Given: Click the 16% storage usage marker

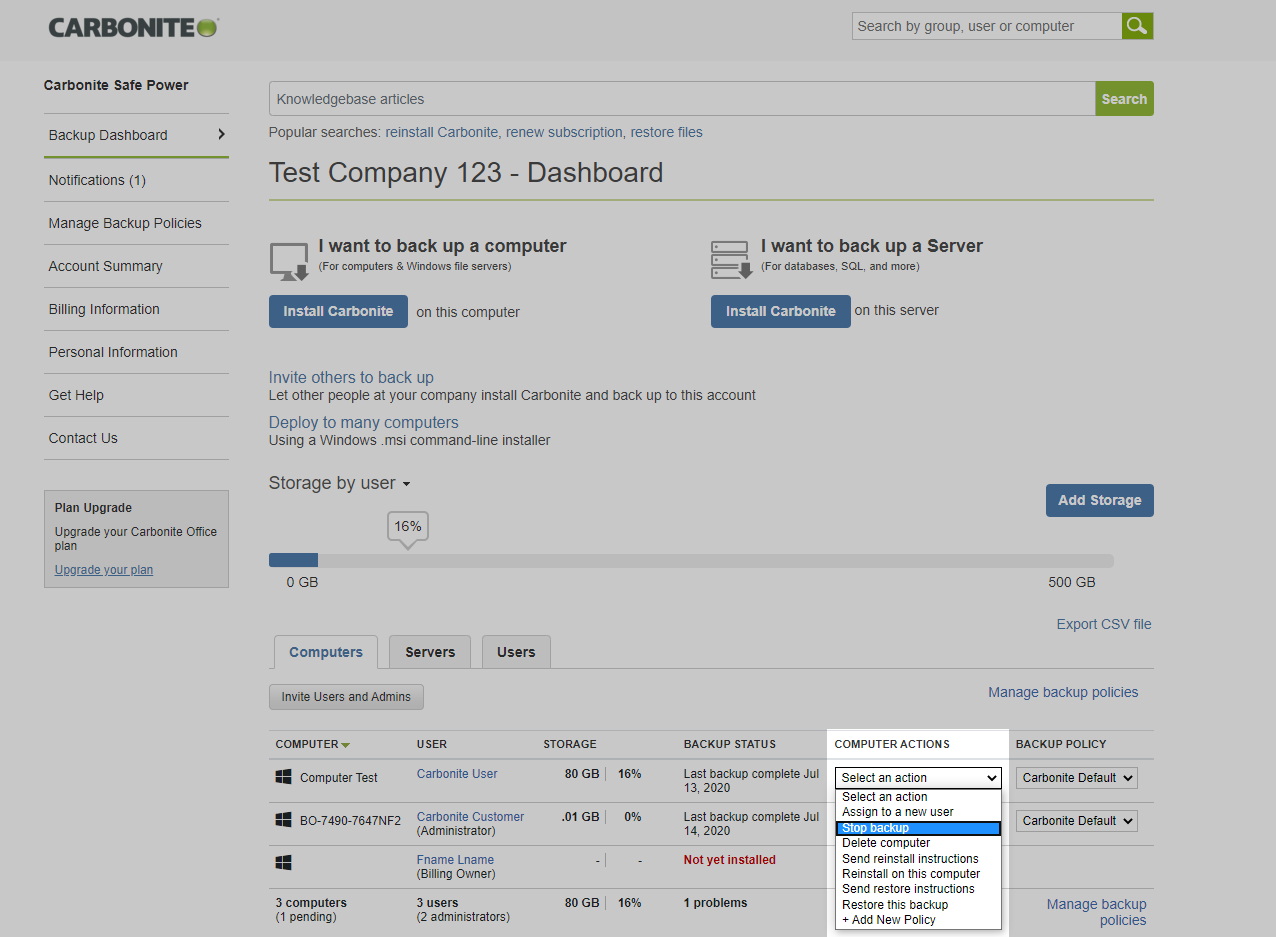Looking at the screenshot, I should (x=407, y=527).
